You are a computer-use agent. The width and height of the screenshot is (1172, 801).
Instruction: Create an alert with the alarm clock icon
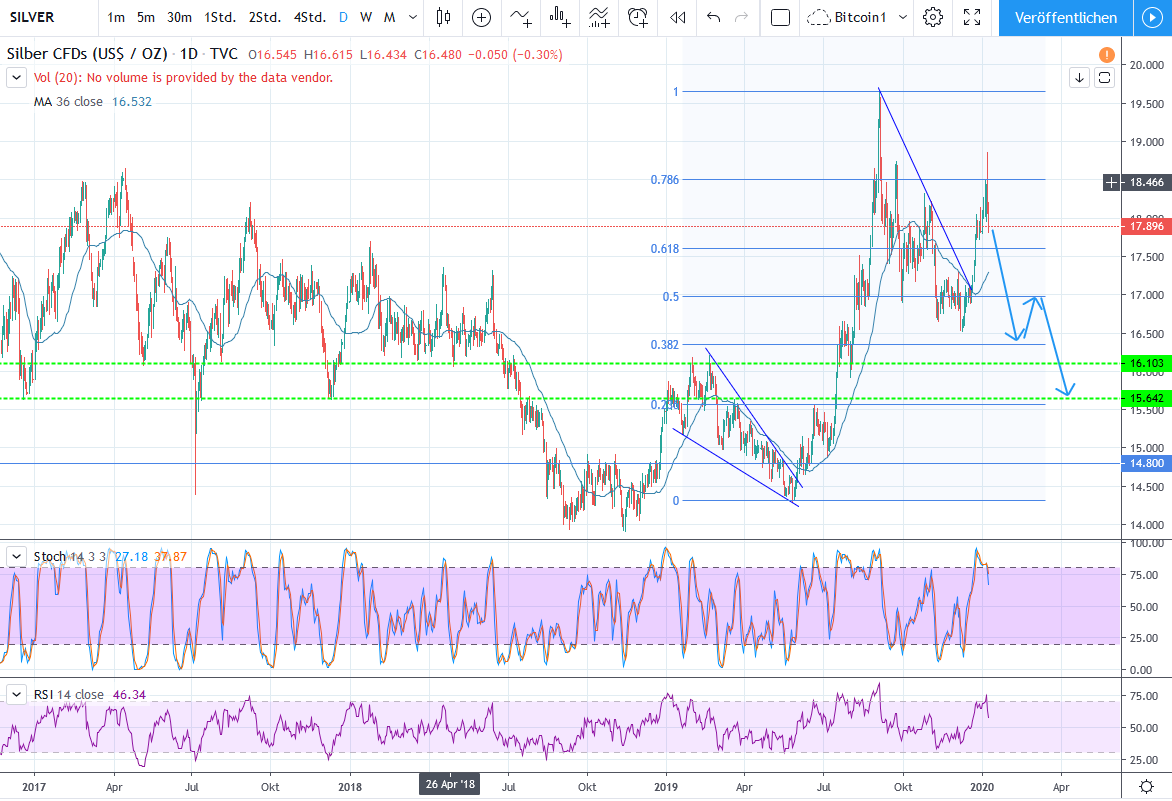pyautogui.click(x=637, y=17)
